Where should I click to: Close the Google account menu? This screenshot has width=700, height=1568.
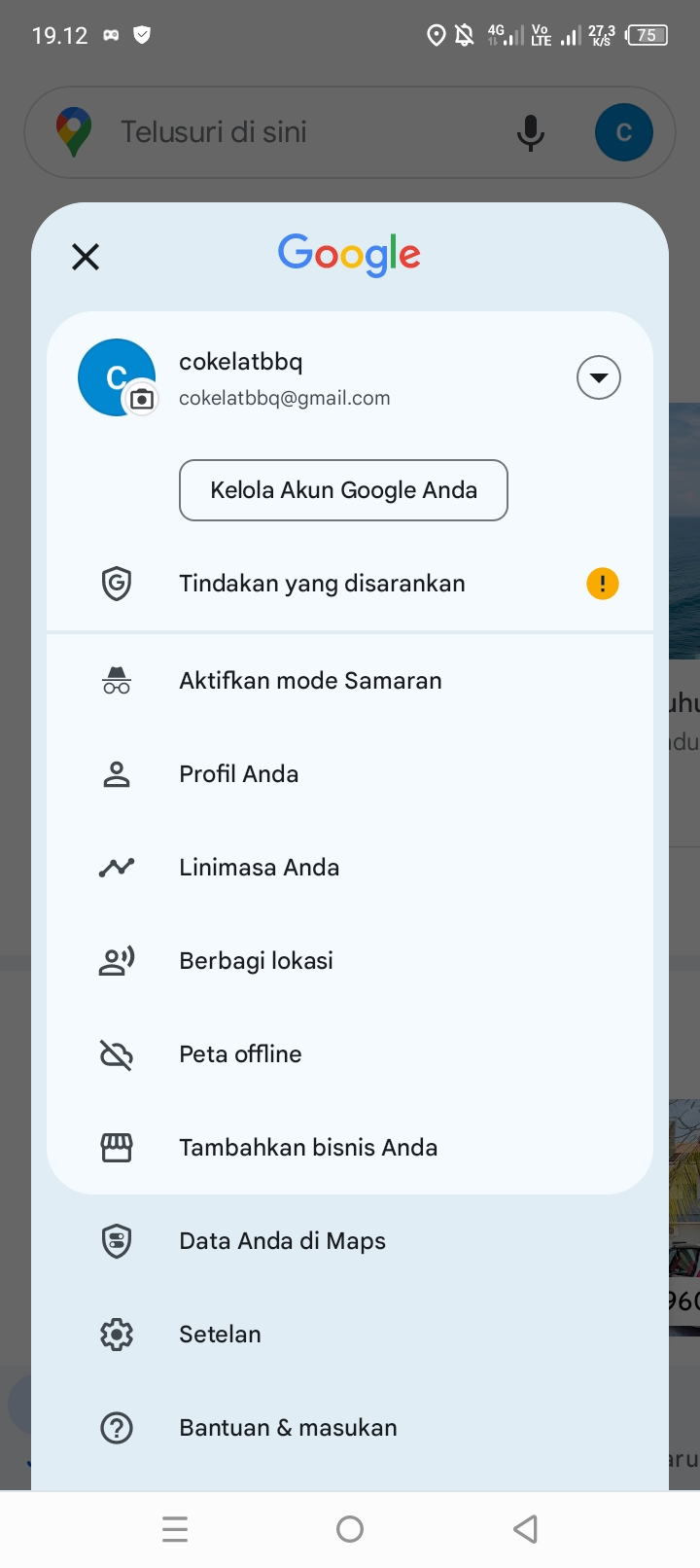[x=86, y=257]
